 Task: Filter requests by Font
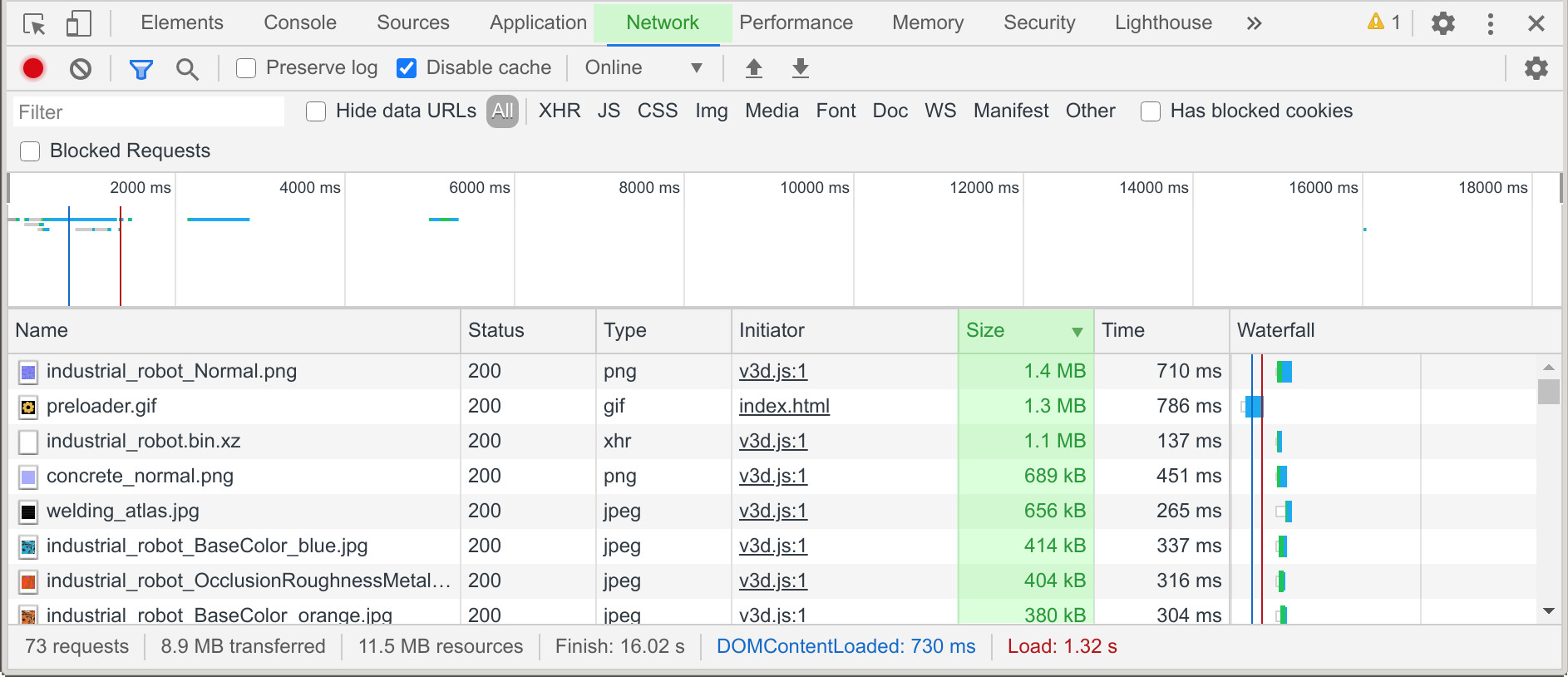pos(836,111)
